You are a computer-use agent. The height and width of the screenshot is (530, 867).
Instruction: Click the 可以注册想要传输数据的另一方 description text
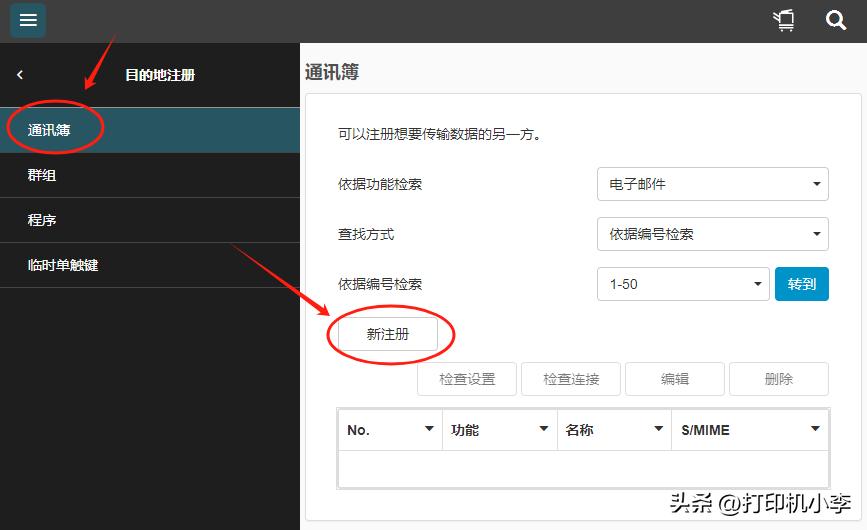point(440,134)
